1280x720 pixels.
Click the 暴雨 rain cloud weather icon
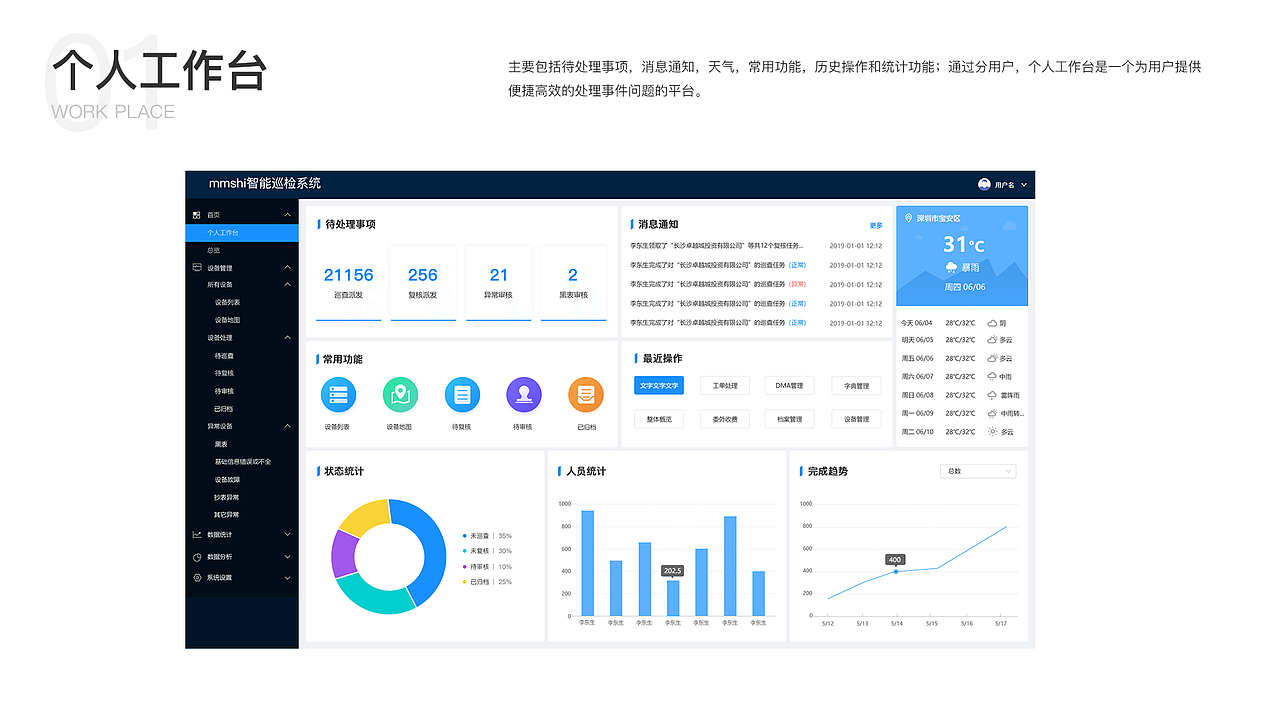point(951,267)
